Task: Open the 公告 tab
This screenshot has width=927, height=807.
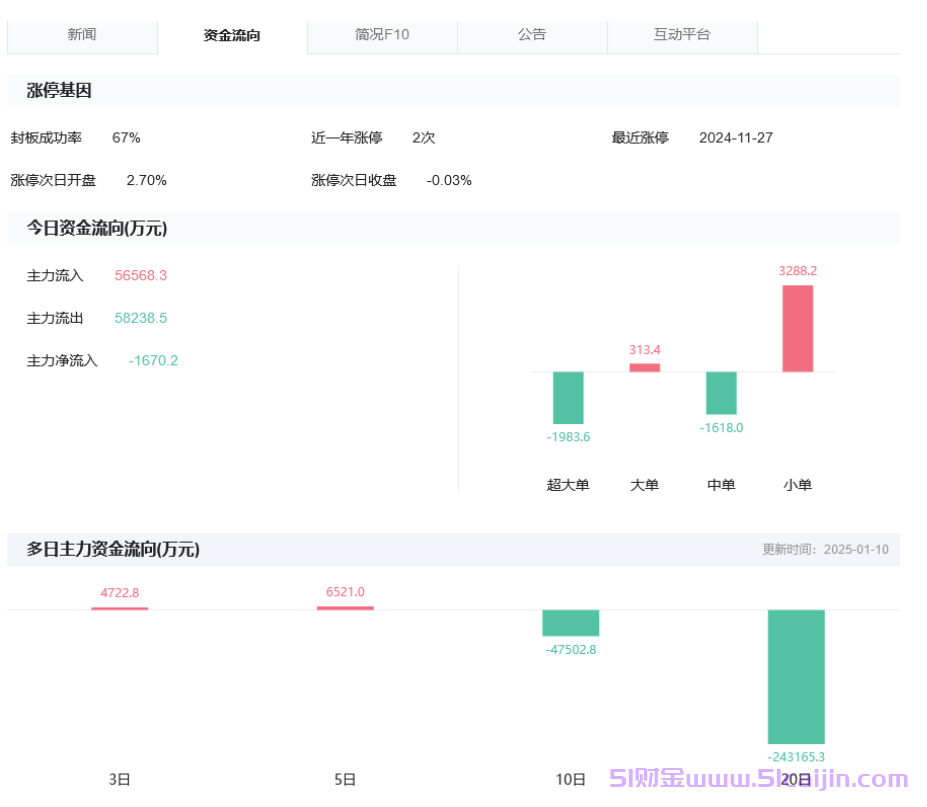Action: tap(532, 35)
